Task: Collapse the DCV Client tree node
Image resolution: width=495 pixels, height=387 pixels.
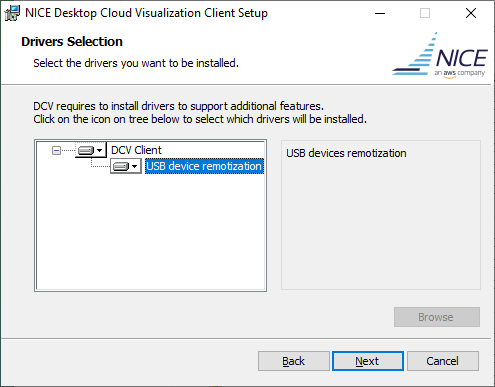Action: [x=56, y=151]
